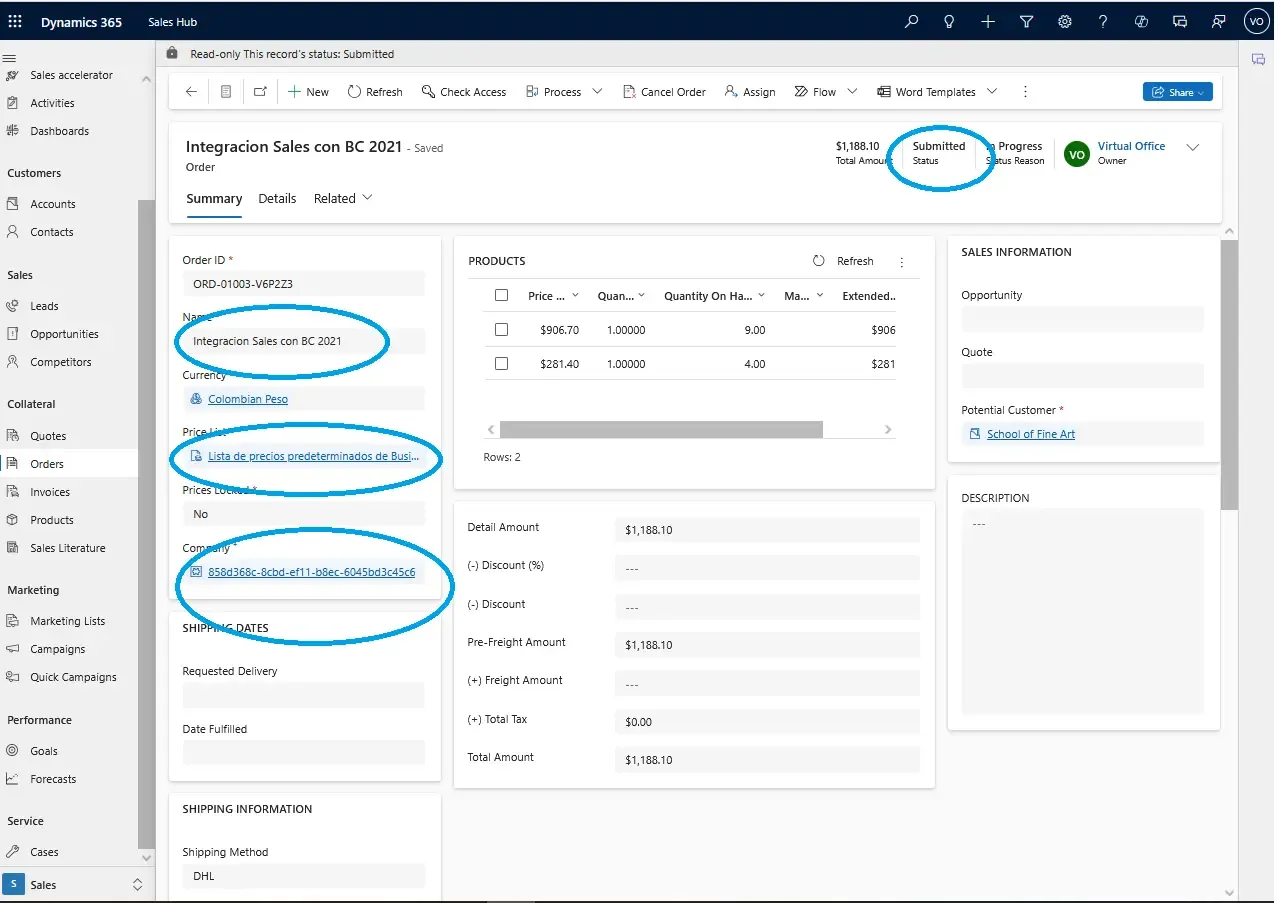Open Opportunities in the left navigation
Screen dimensions: 1280x903
coord(64,334)
